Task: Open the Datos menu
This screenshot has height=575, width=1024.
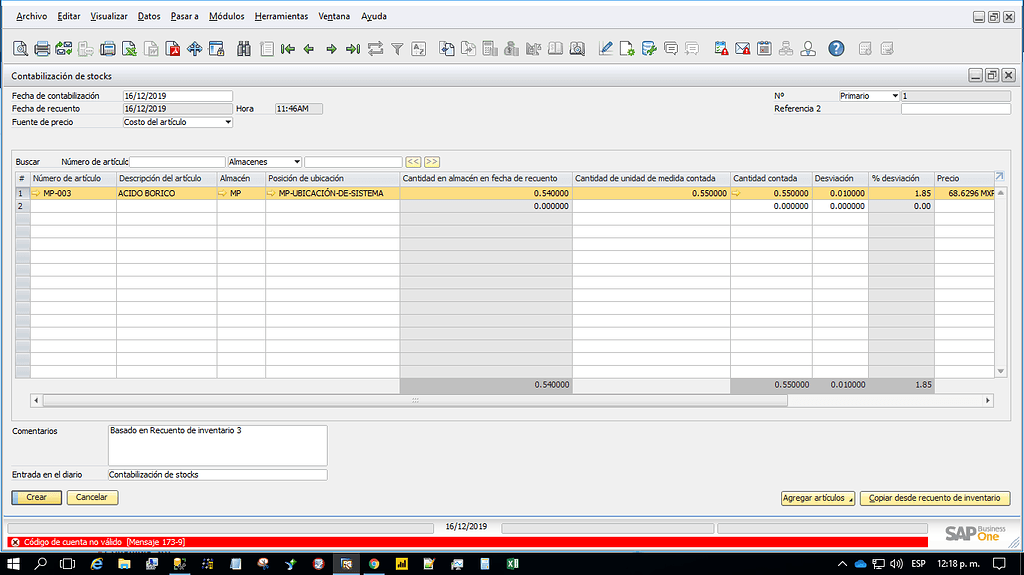Action: 149,16
